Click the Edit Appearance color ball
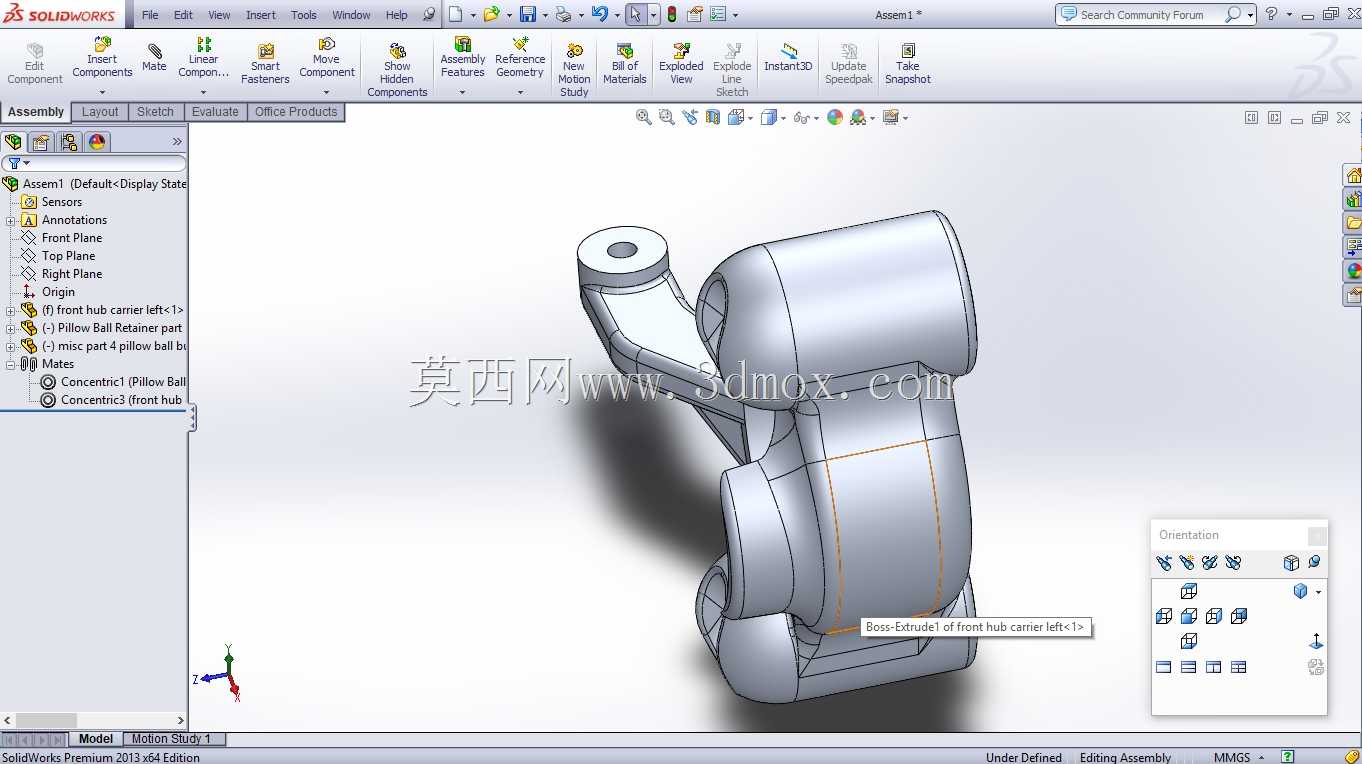The height and width of the screenshot is (764, 1362). click(x=835, y=117)
